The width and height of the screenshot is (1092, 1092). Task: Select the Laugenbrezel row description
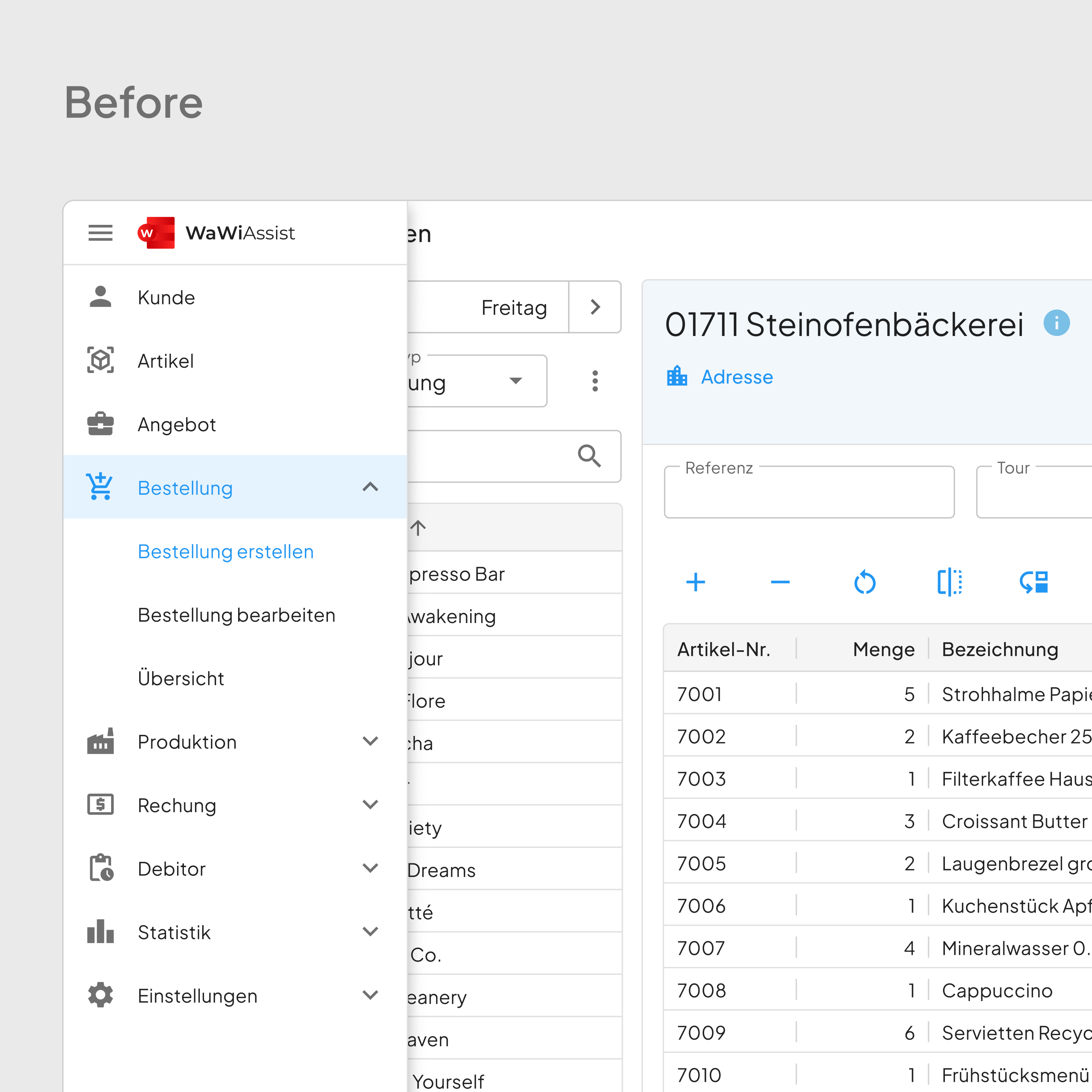click(x=1017, y=864)
